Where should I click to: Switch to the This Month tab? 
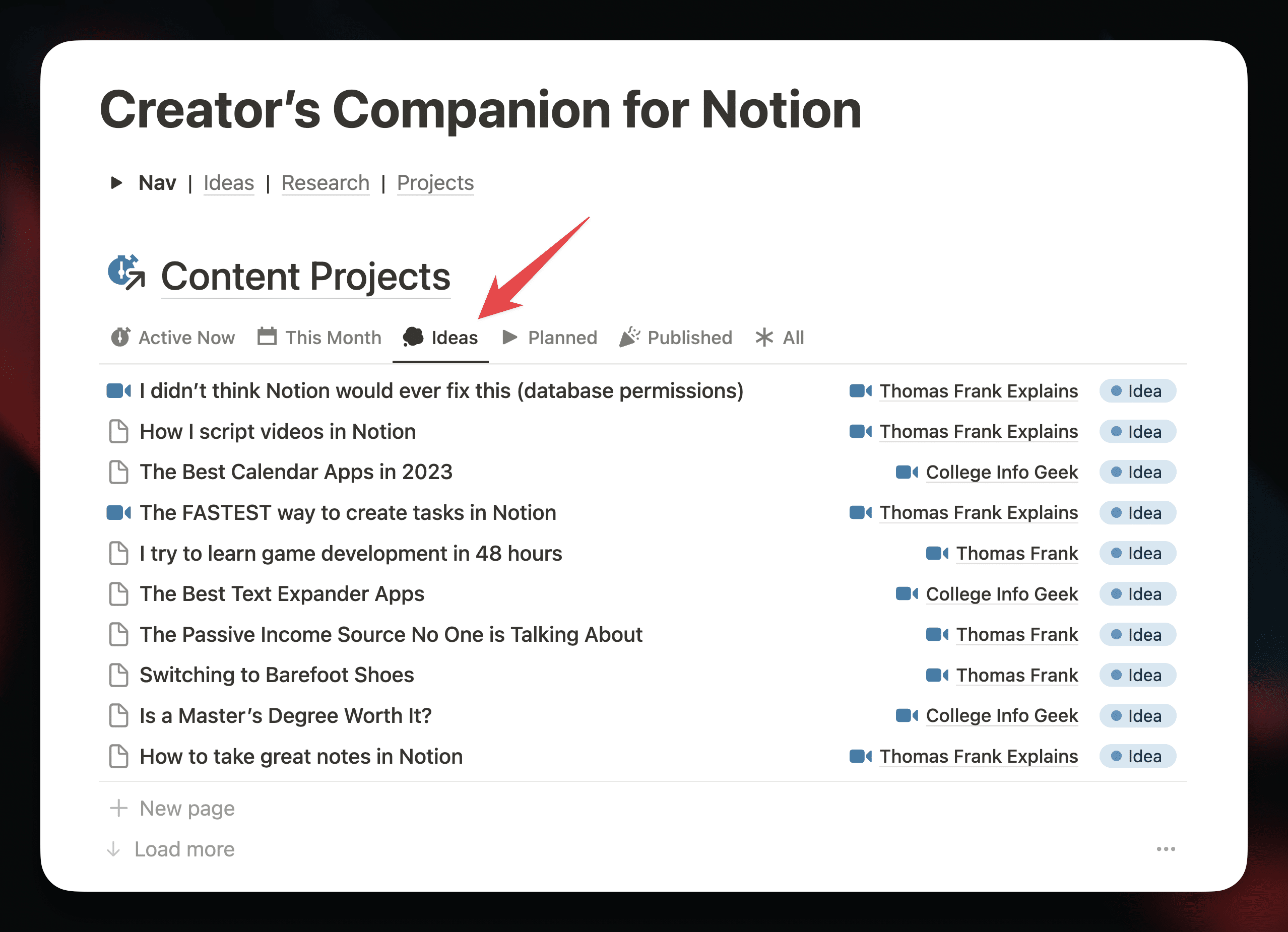pos(319,338)
